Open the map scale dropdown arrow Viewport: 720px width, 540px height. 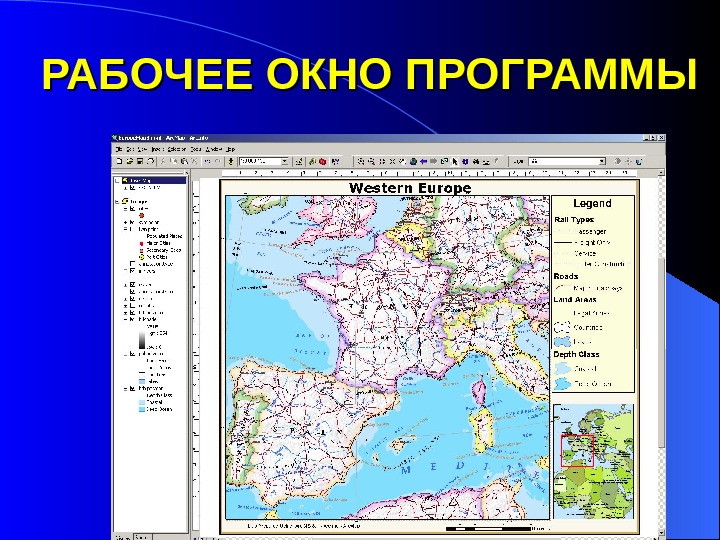(x=285, y=161)
